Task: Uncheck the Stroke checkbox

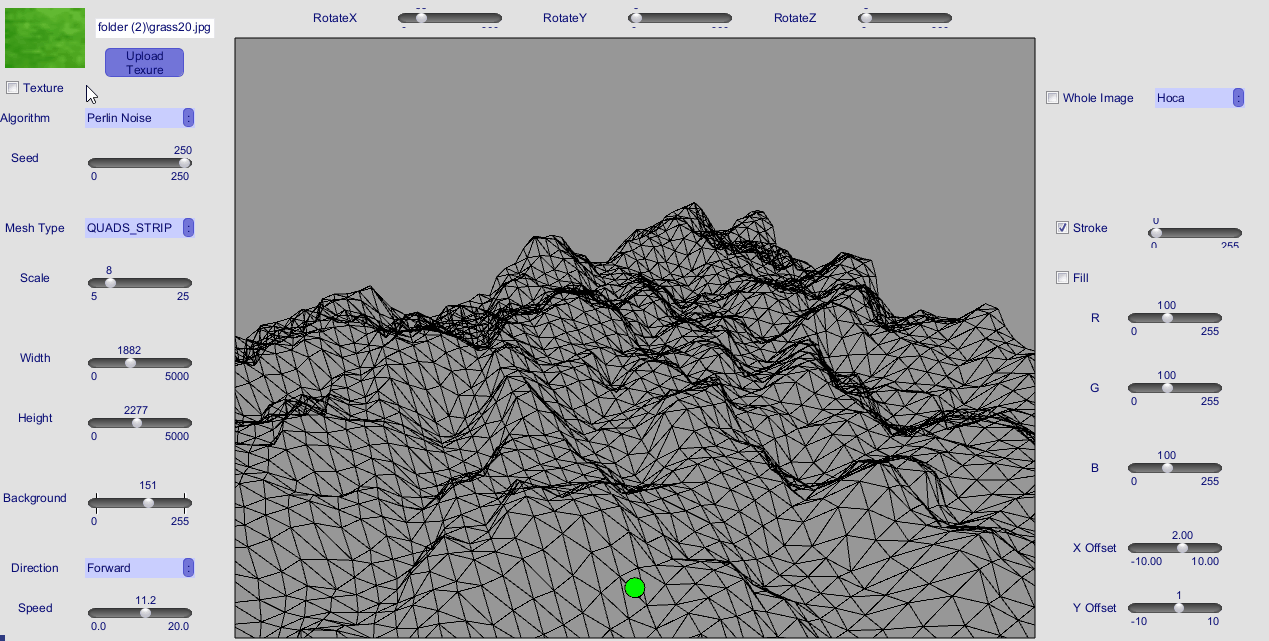Action: click(1062, 228)
